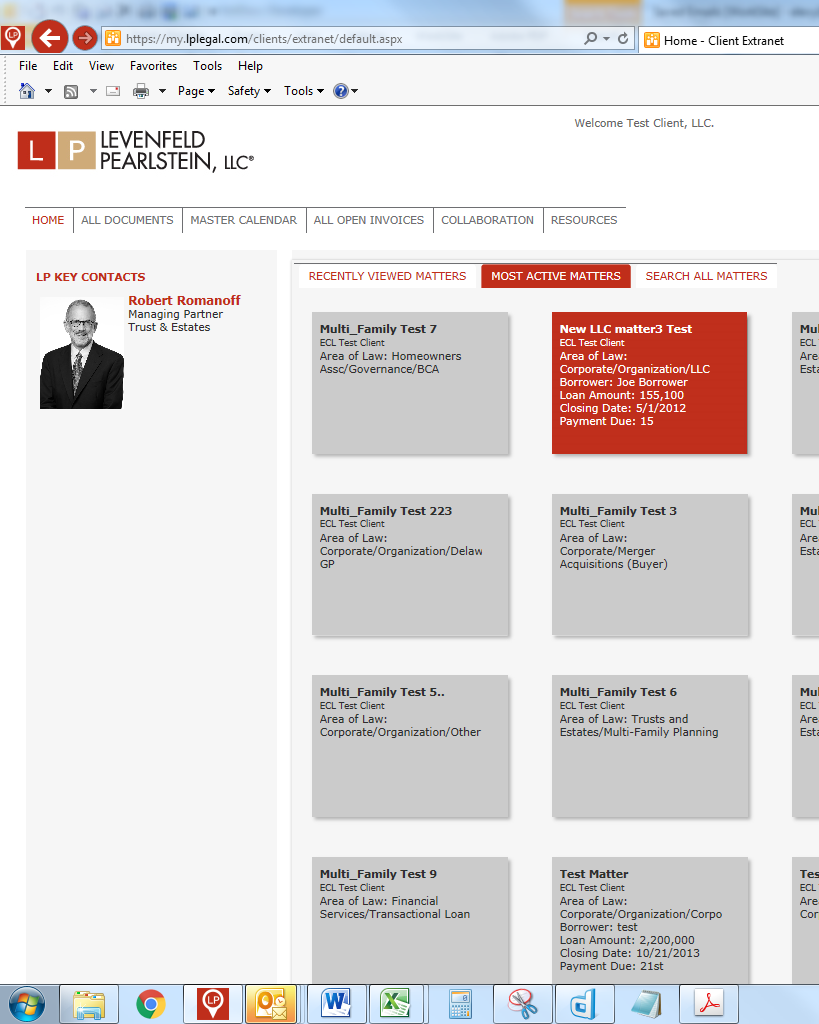Expand the arrow beside the Help icon
Viewport: 819px width, 1024px height.
click(355, 91)
